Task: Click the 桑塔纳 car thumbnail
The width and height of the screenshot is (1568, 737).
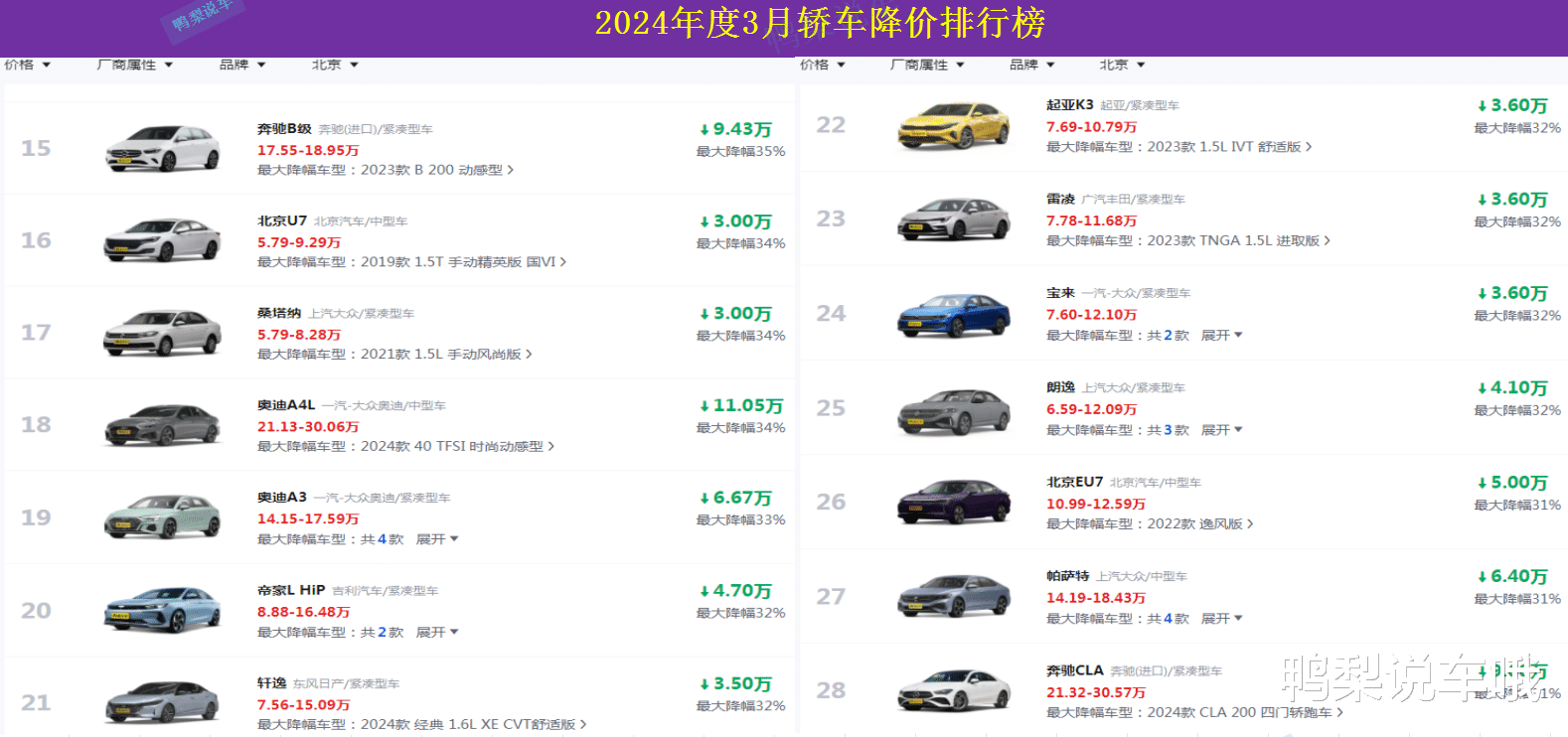Action: 163,333
